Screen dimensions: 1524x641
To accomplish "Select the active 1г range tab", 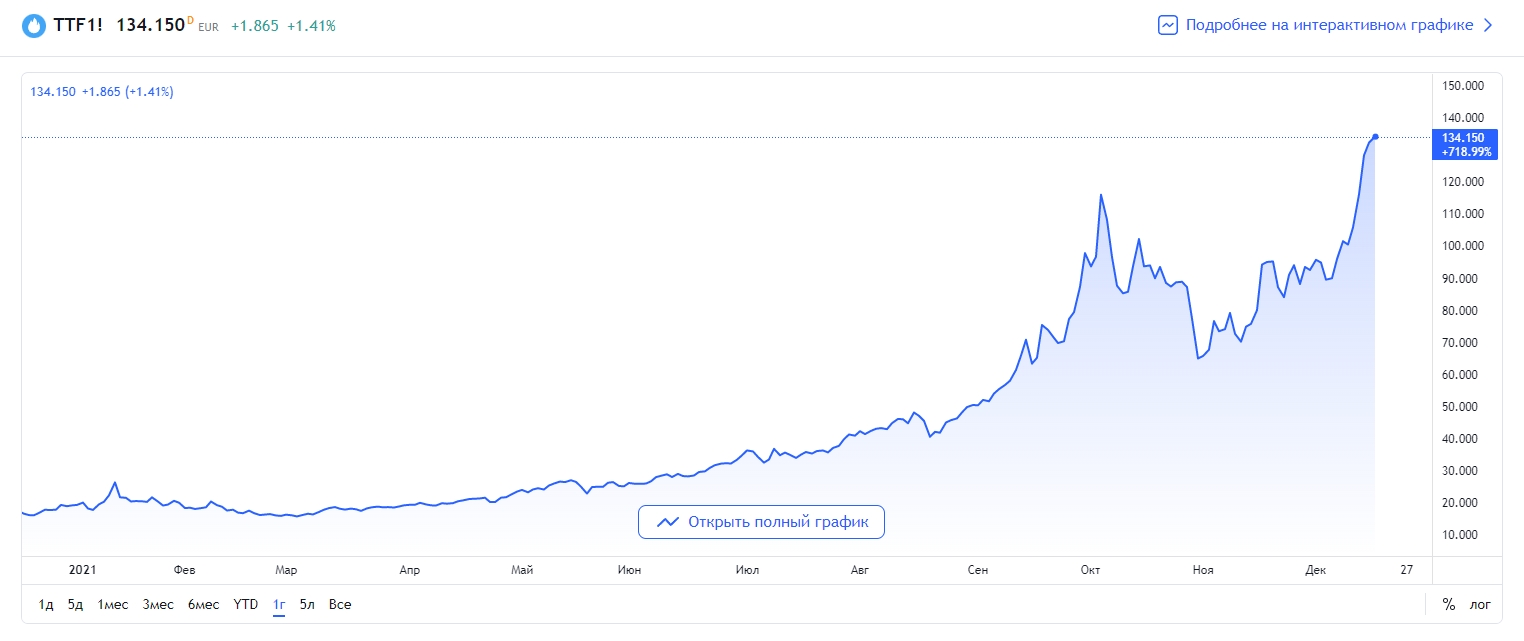I will coord(279,604).
